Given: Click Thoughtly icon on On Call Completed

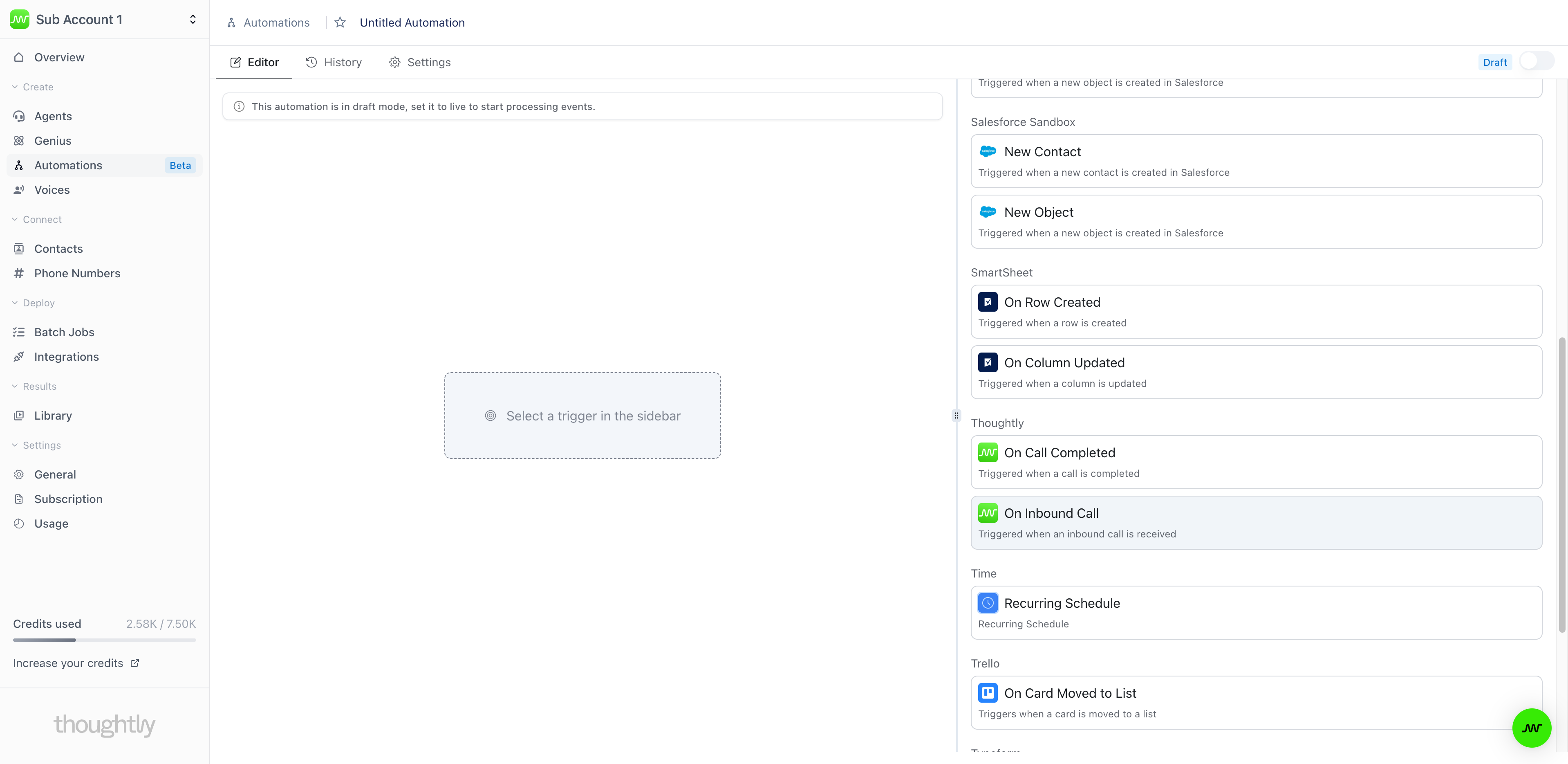Looking at the screenshot, I should (x=987, y=453).
